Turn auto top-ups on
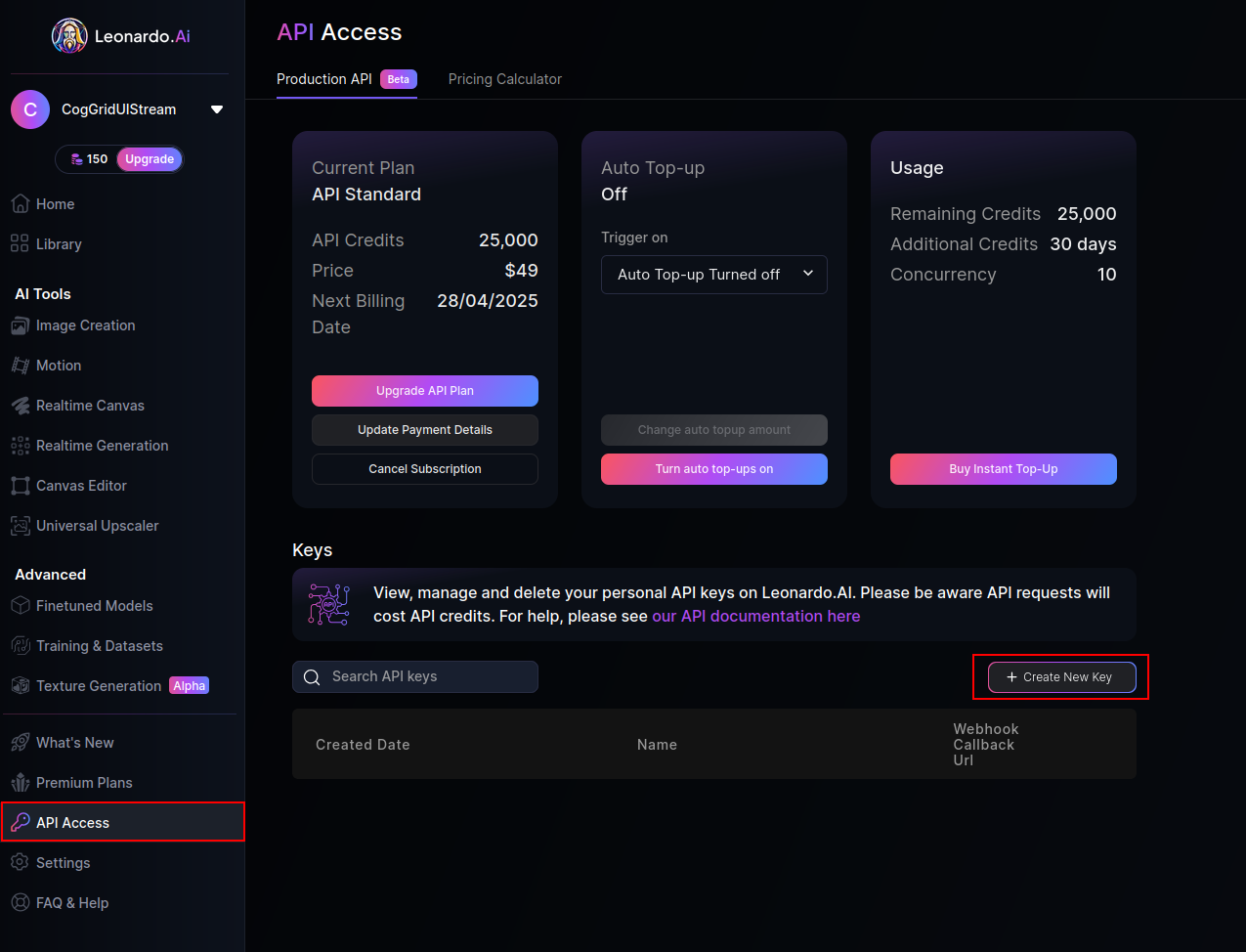Screen dimensions: 1246x952 (x=714, y=469)
